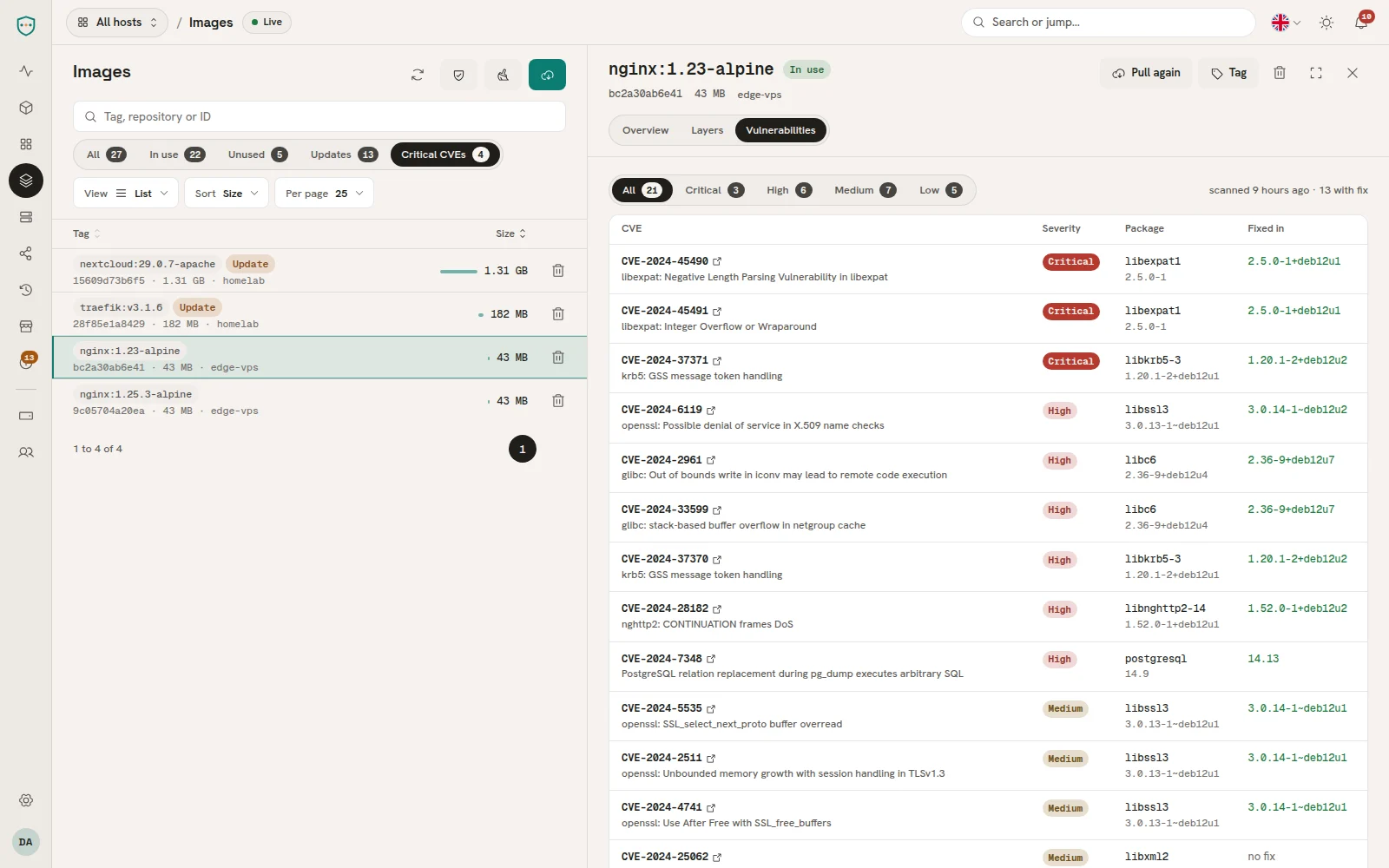Open external link for CVE-2024-45490
This screenshot has height=868, width=1389.
click(x=717, y=261)
